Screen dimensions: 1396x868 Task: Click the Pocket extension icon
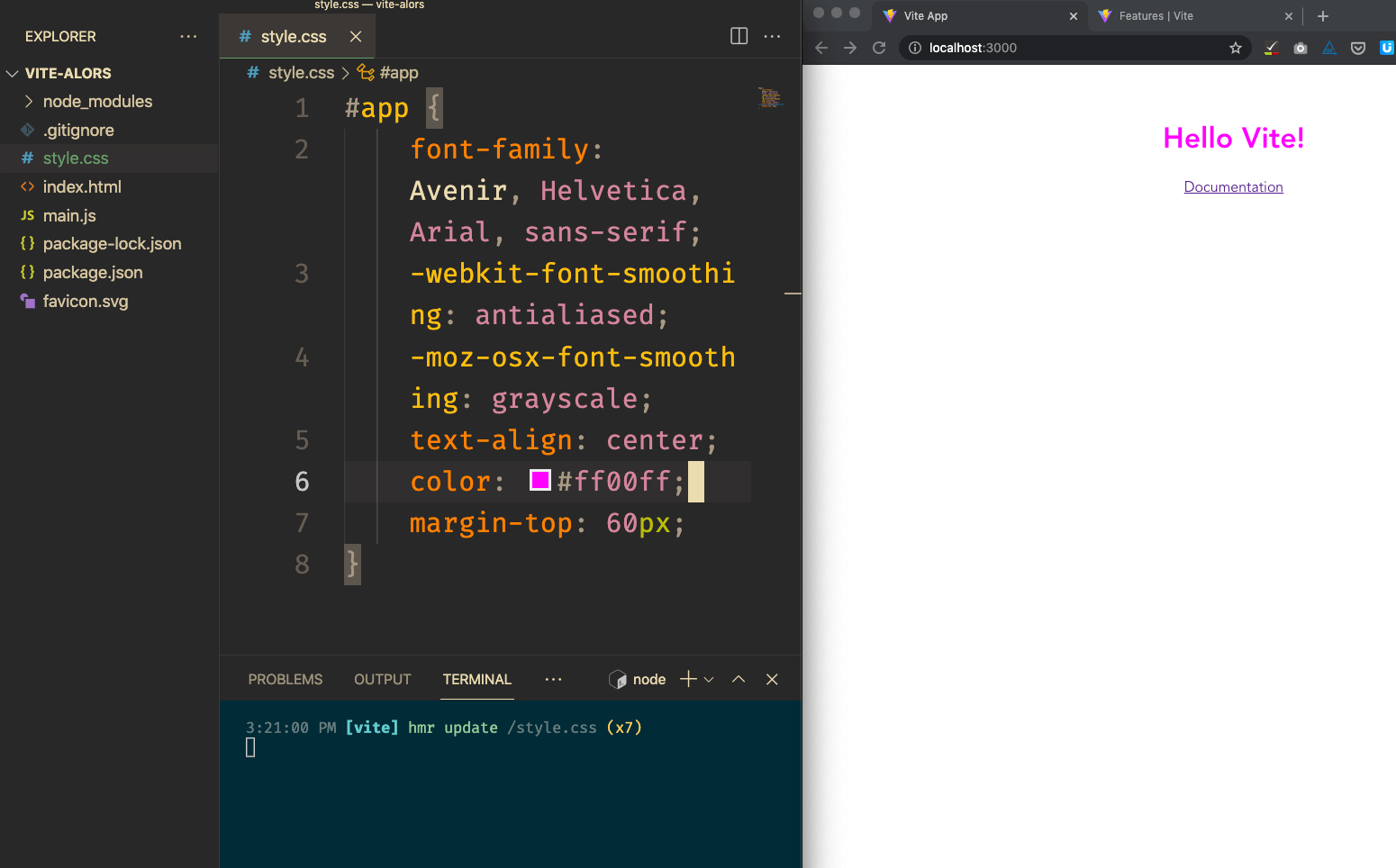point(1358,48)
